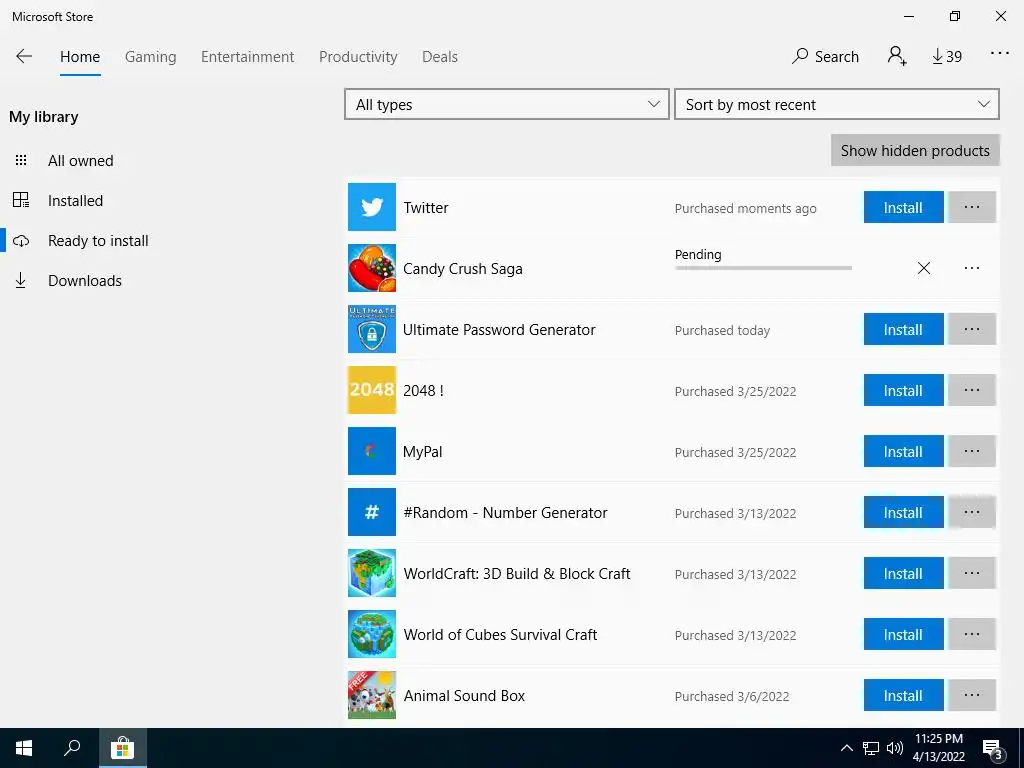Click the World of Cubes Survival Craft title

[500, 634]
